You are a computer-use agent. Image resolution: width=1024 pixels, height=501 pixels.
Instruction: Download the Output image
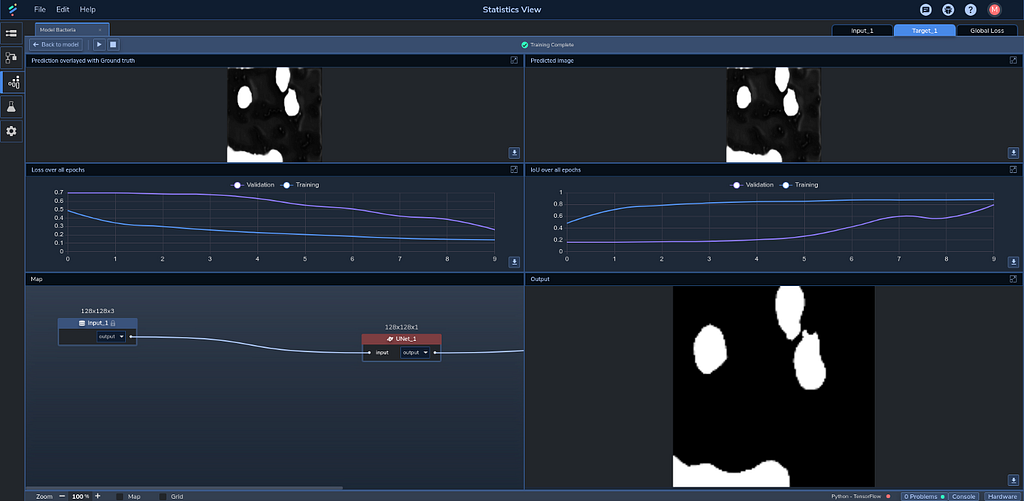click(1013, 480)
